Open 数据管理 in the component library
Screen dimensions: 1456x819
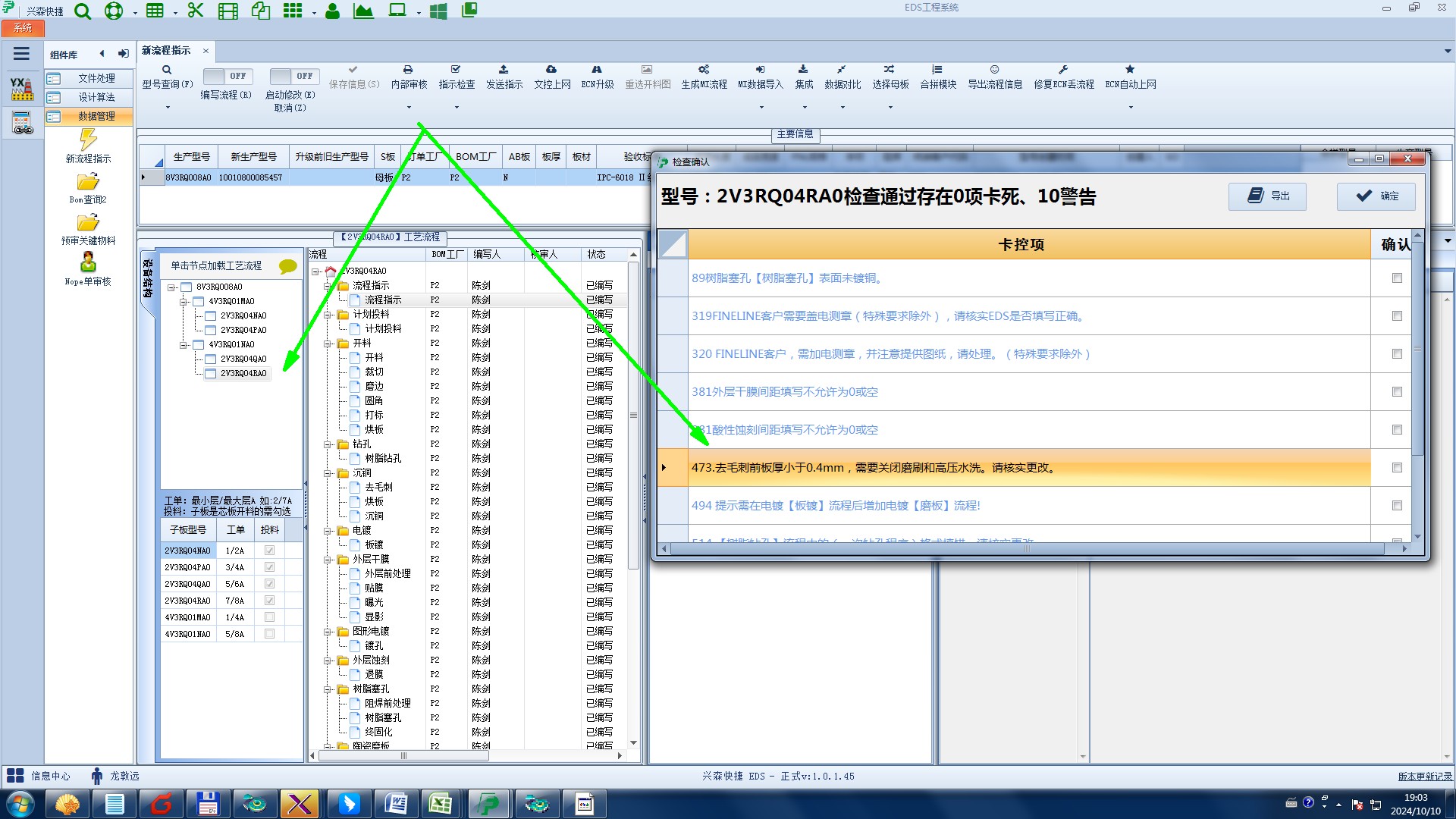[x=96, y=116]
